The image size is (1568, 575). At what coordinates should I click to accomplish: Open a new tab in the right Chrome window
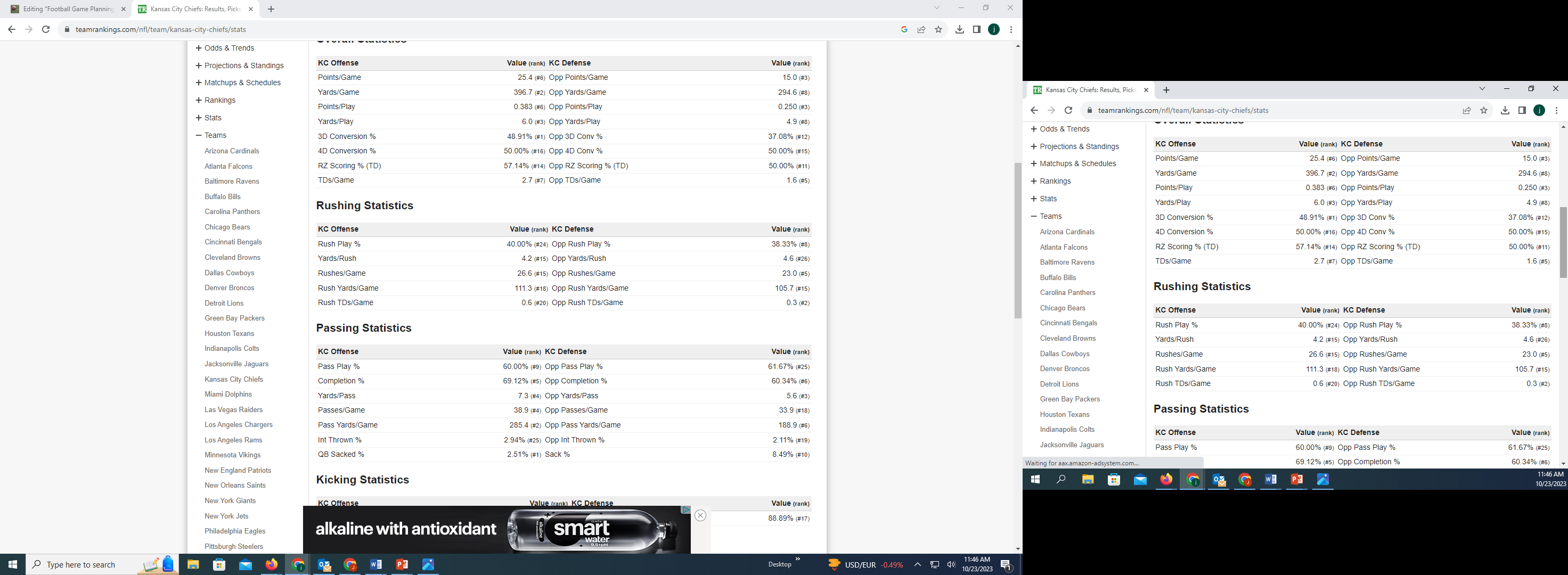1166,90
